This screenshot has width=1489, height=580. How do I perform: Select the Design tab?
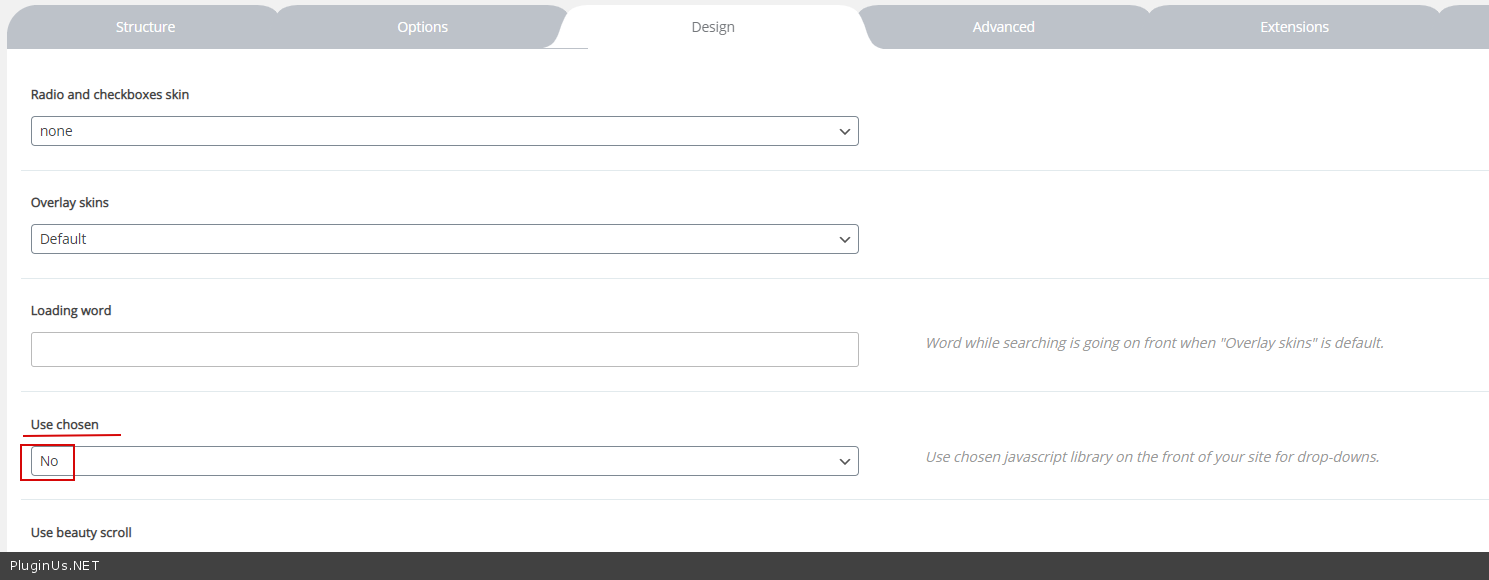point(713,27)
